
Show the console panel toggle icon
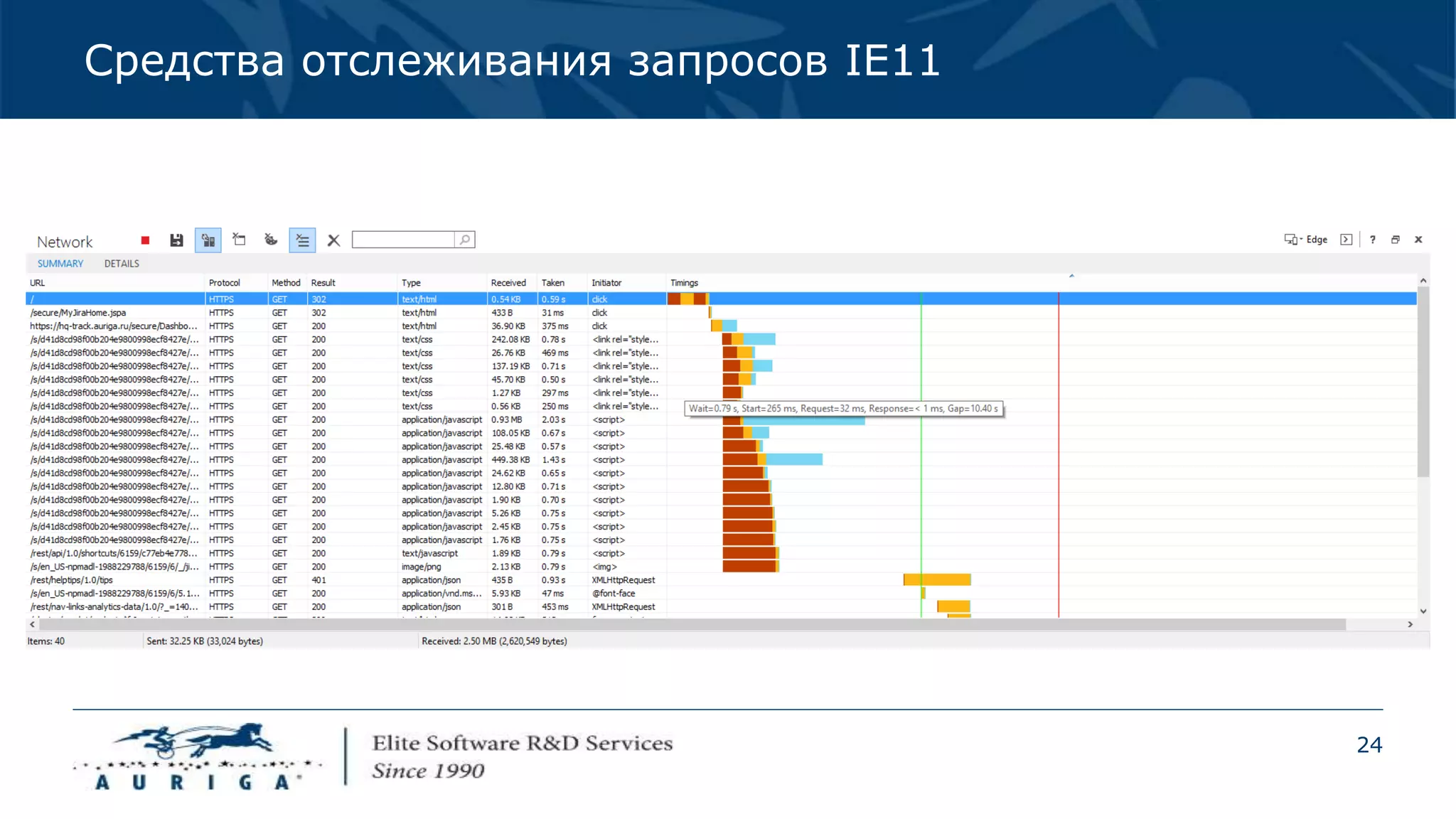[x=1346, y=240]
